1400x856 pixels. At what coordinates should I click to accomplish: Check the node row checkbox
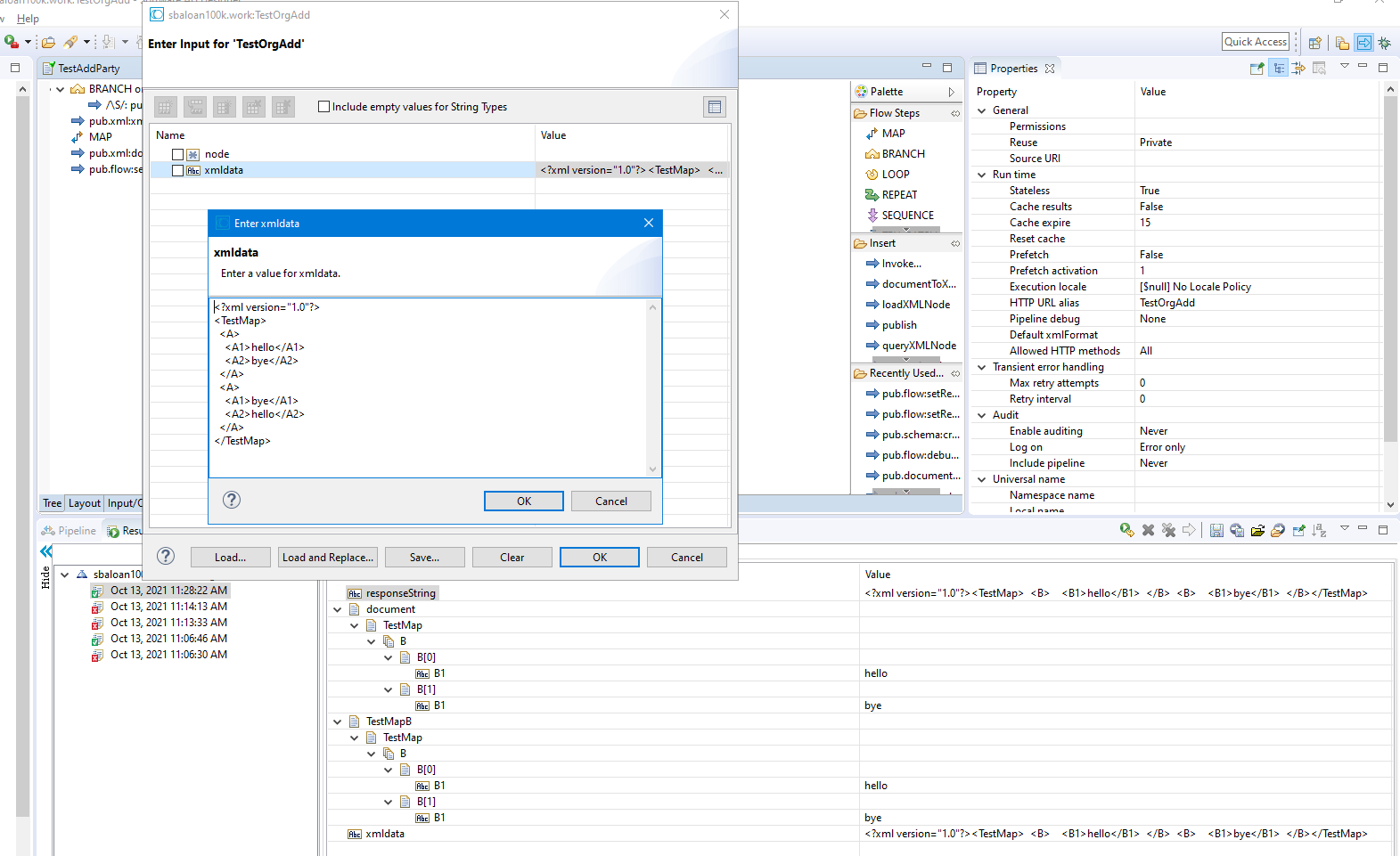click(177, 154)
